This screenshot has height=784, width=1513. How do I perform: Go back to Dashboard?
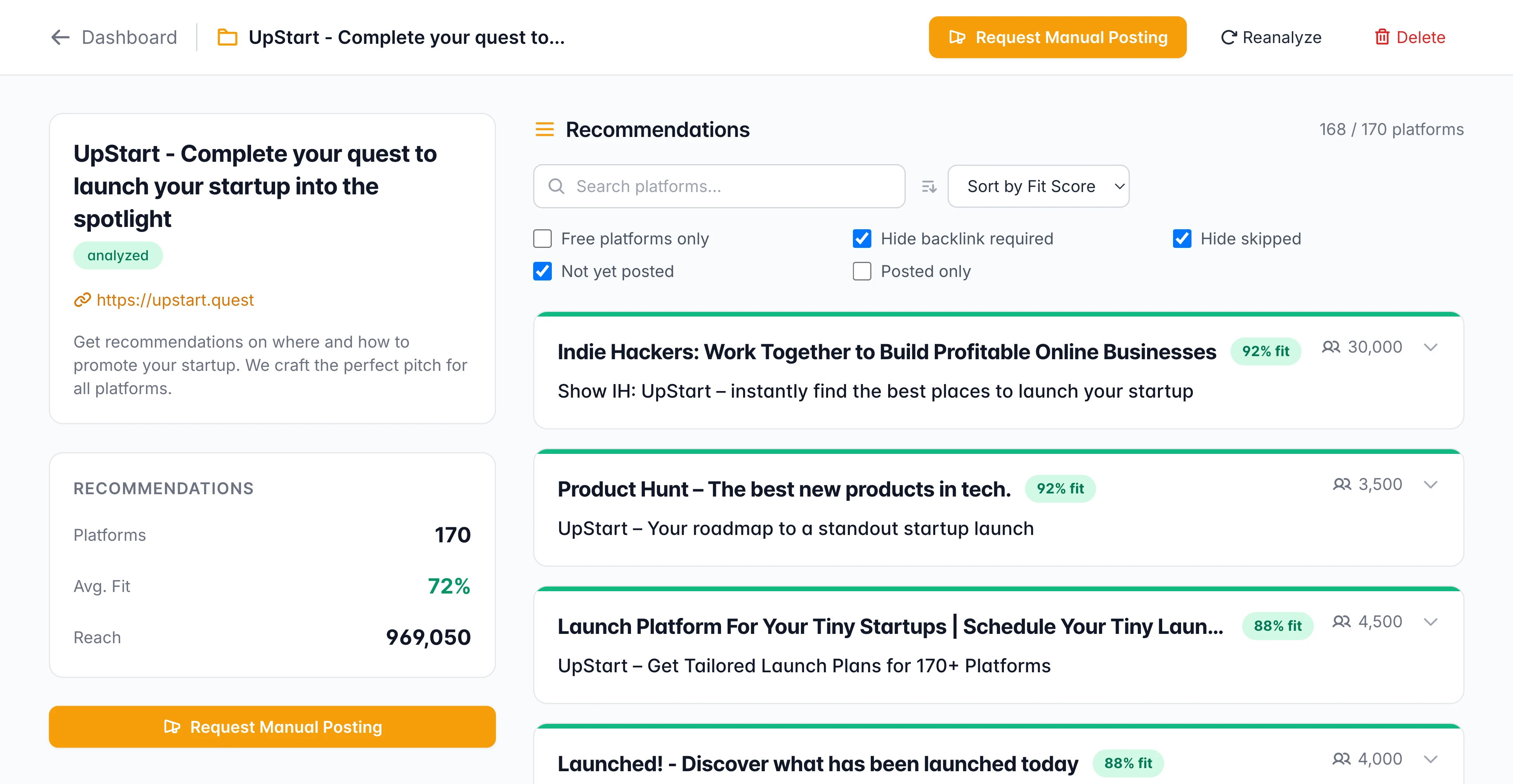click(128, 38)
